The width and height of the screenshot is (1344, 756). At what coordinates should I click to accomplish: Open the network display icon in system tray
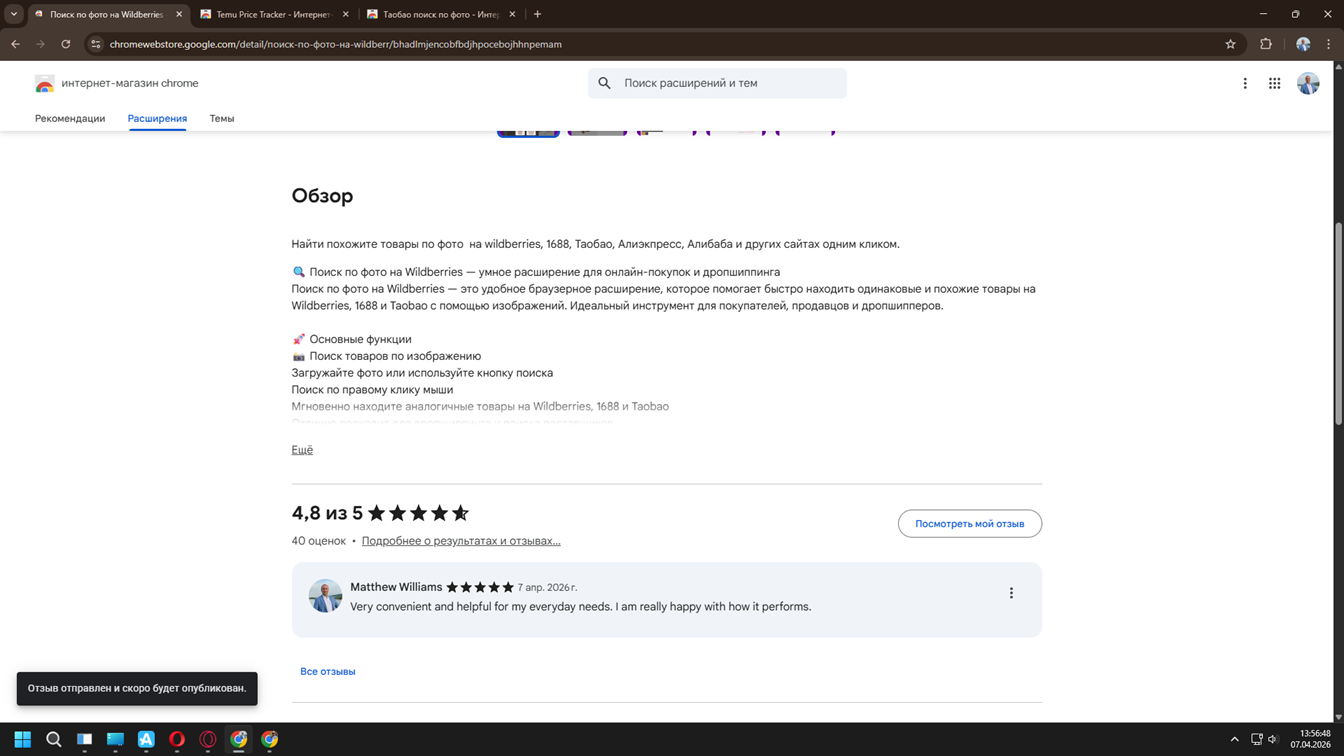[x=1256, y=740]
